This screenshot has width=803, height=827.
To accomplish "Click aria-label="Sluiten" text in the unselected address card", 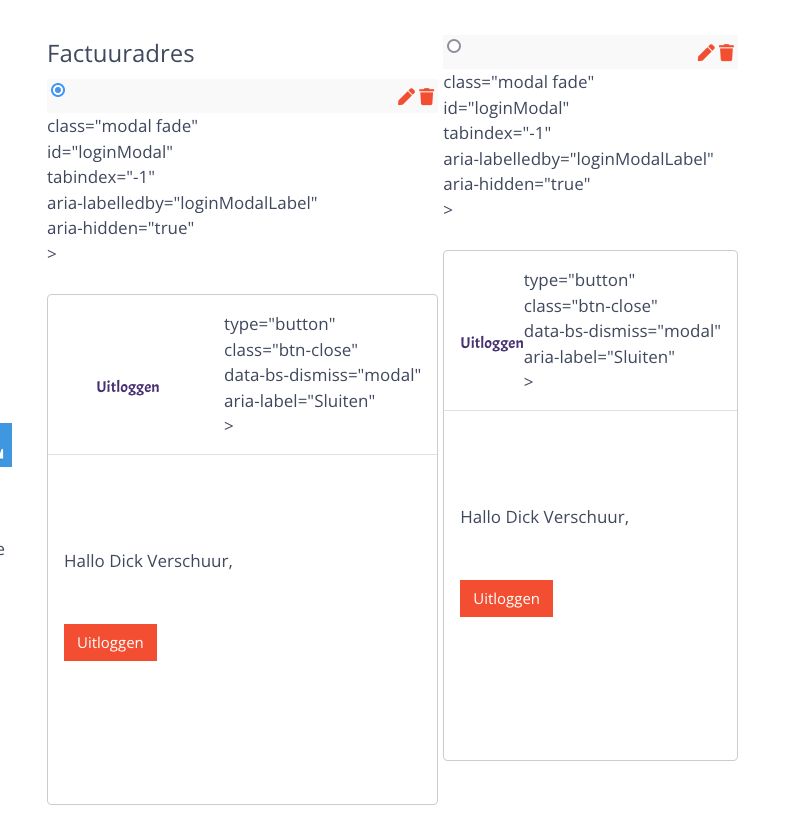I will [x=599, y=357].
